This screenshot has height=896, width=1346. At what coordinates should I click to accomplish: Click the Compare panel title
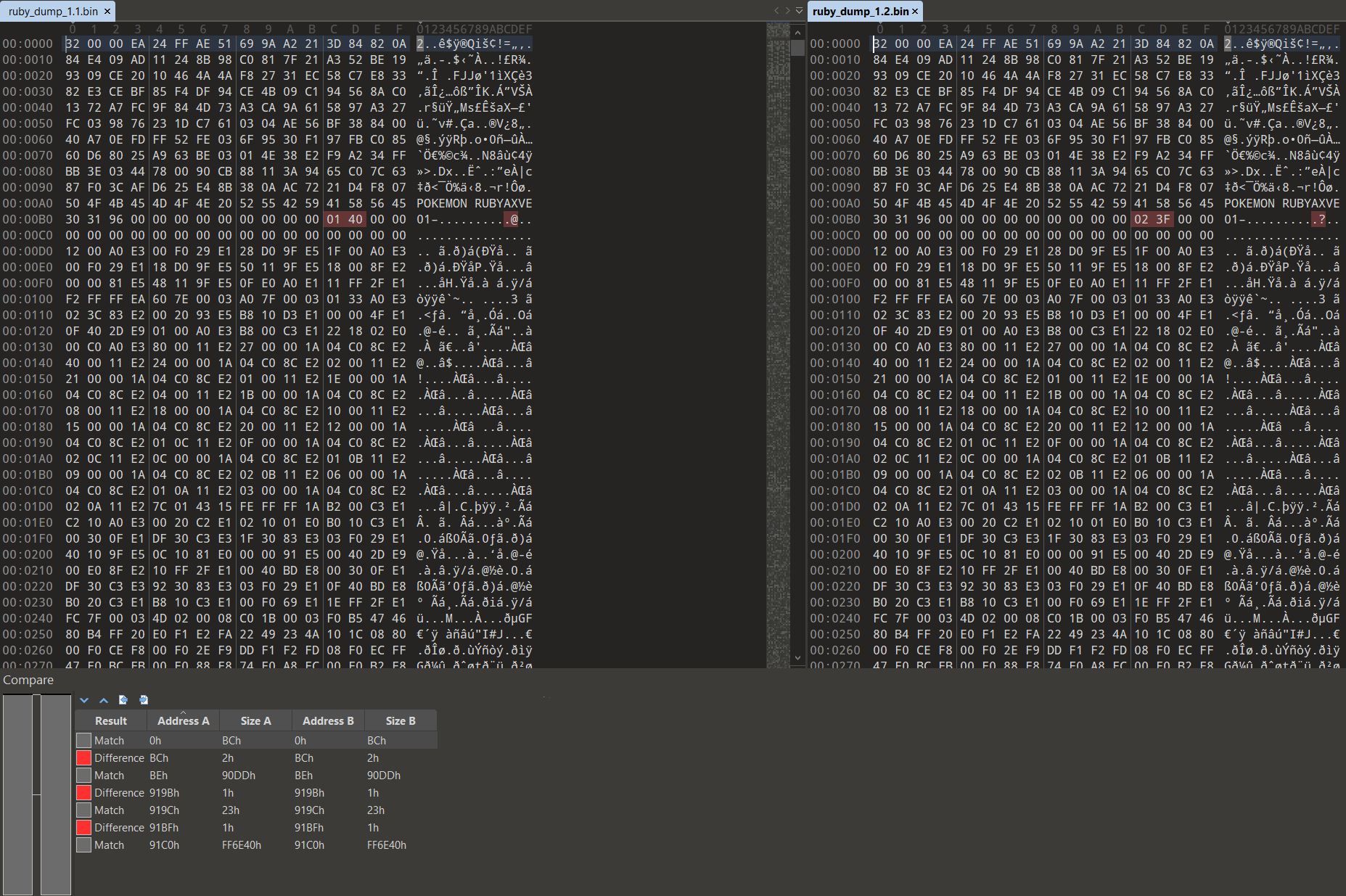[28, 680]
